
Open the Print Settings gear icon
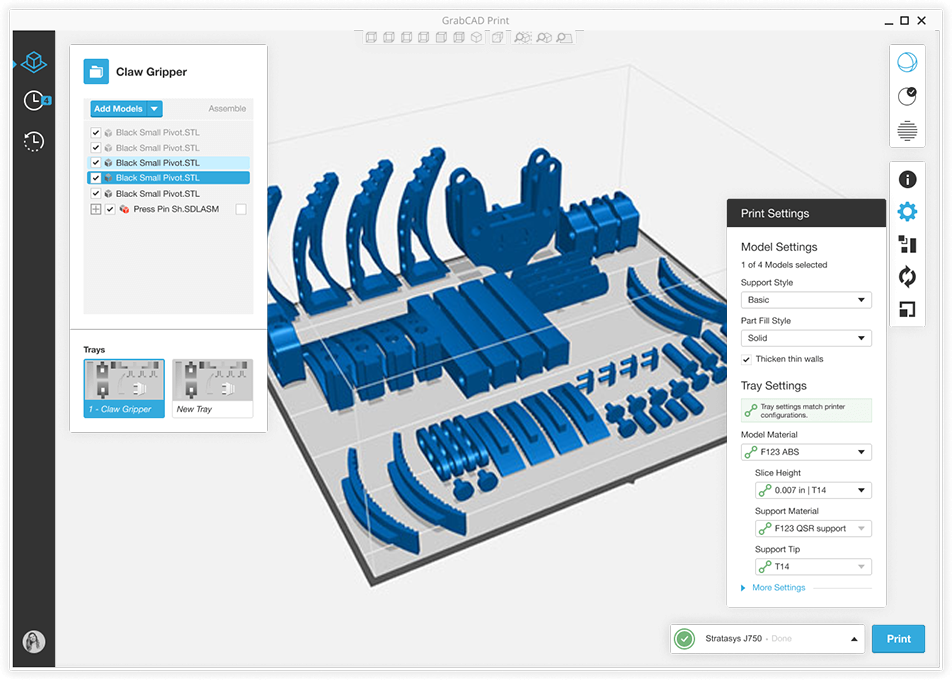(907, 211)
